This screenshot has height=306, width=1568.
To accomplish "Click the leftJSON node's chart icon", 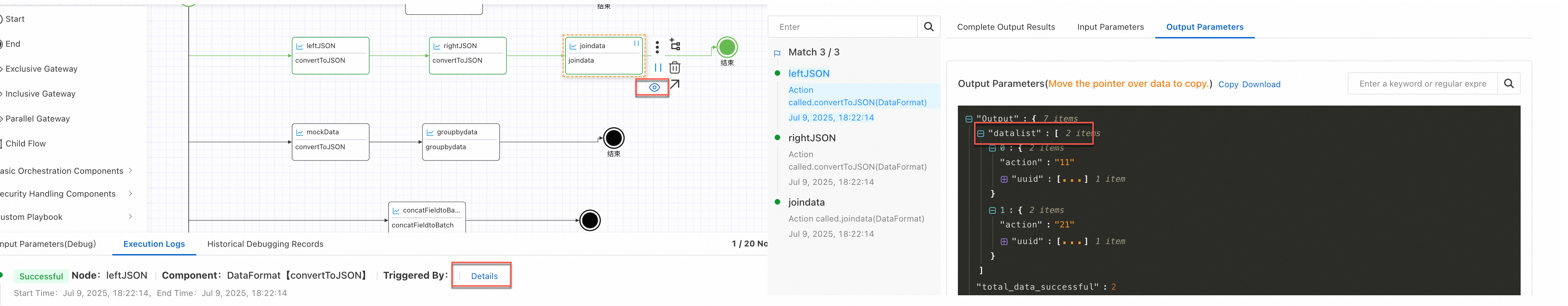I will point(299,46).
